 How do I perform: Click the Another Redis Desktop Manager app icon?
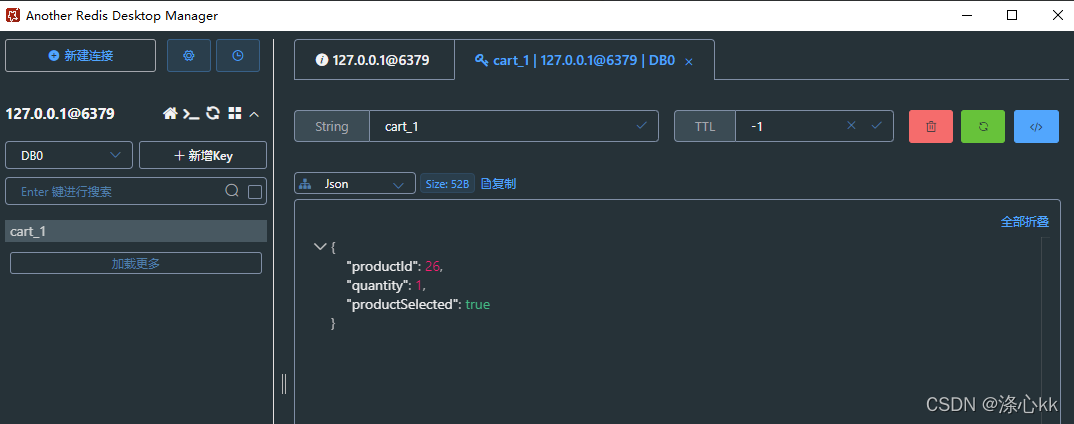point(12,15)
